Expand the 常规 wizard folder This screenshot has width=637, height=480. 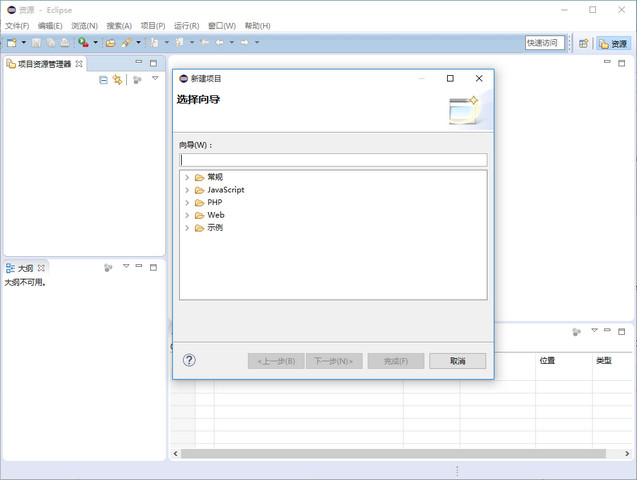pyautogui.click(x=186, y=177)
